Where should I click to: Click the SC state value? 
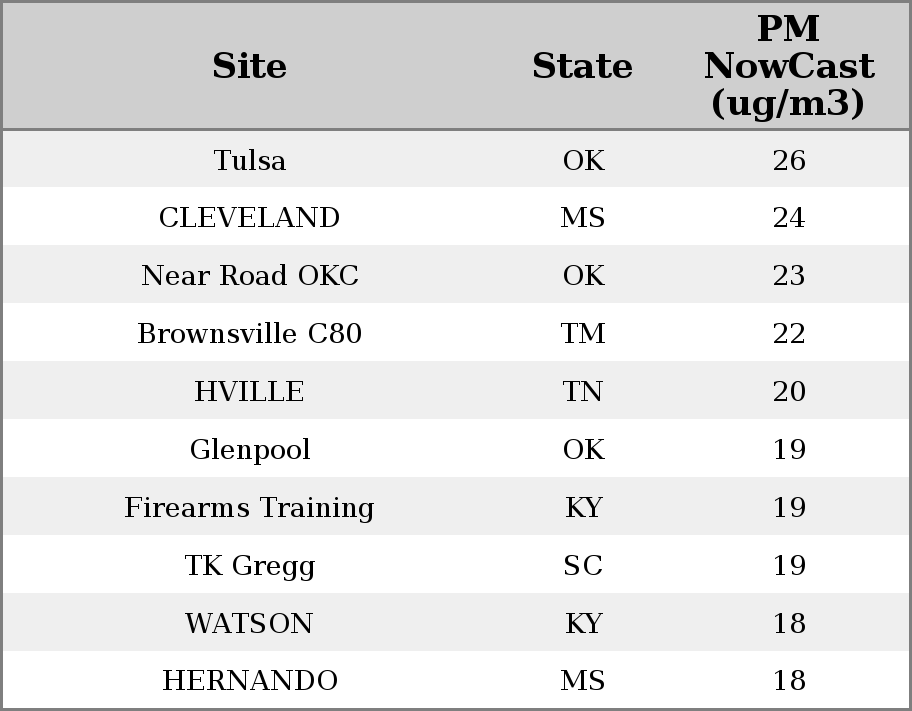[x=583, y=565]
